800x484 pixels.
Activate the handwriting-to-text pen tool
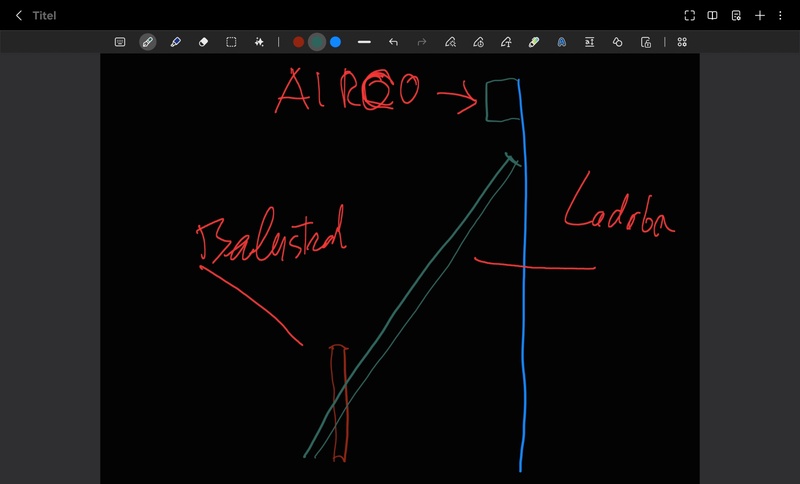506,42
